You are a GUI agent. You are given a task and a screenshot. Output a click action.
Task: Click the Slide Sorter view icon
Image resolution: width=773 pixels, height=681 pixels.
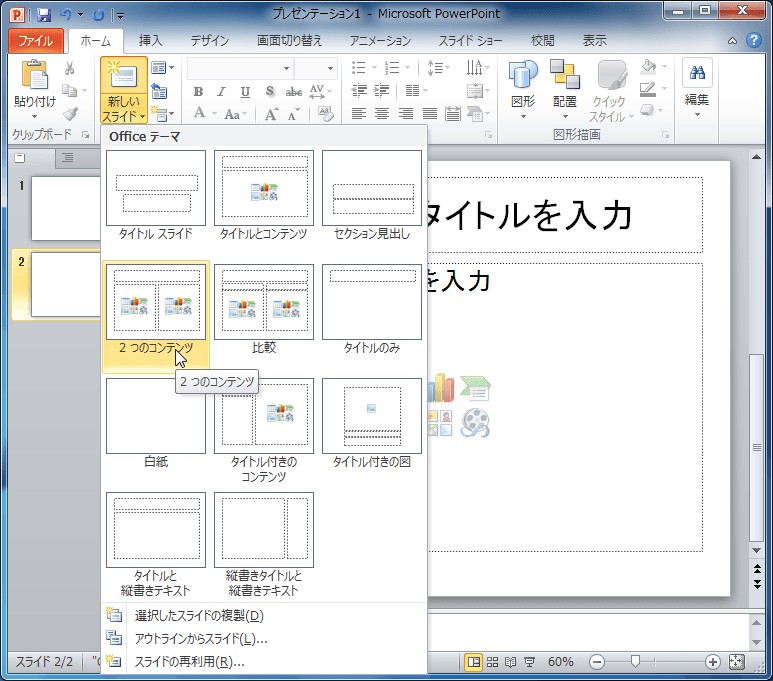click(492, 662)
